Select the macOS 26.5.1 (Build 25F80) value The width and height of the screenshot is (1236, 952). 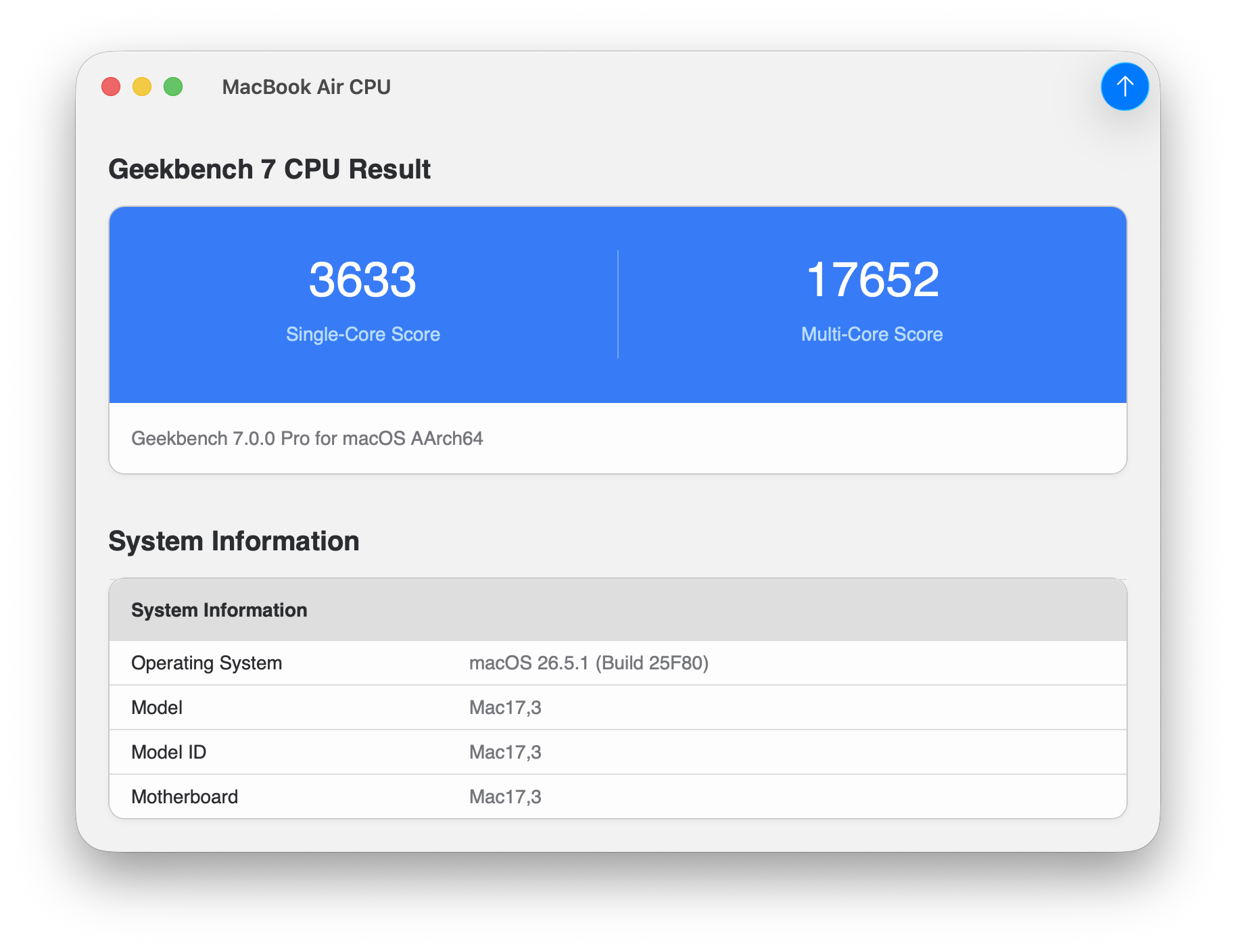tap(589, 663)
